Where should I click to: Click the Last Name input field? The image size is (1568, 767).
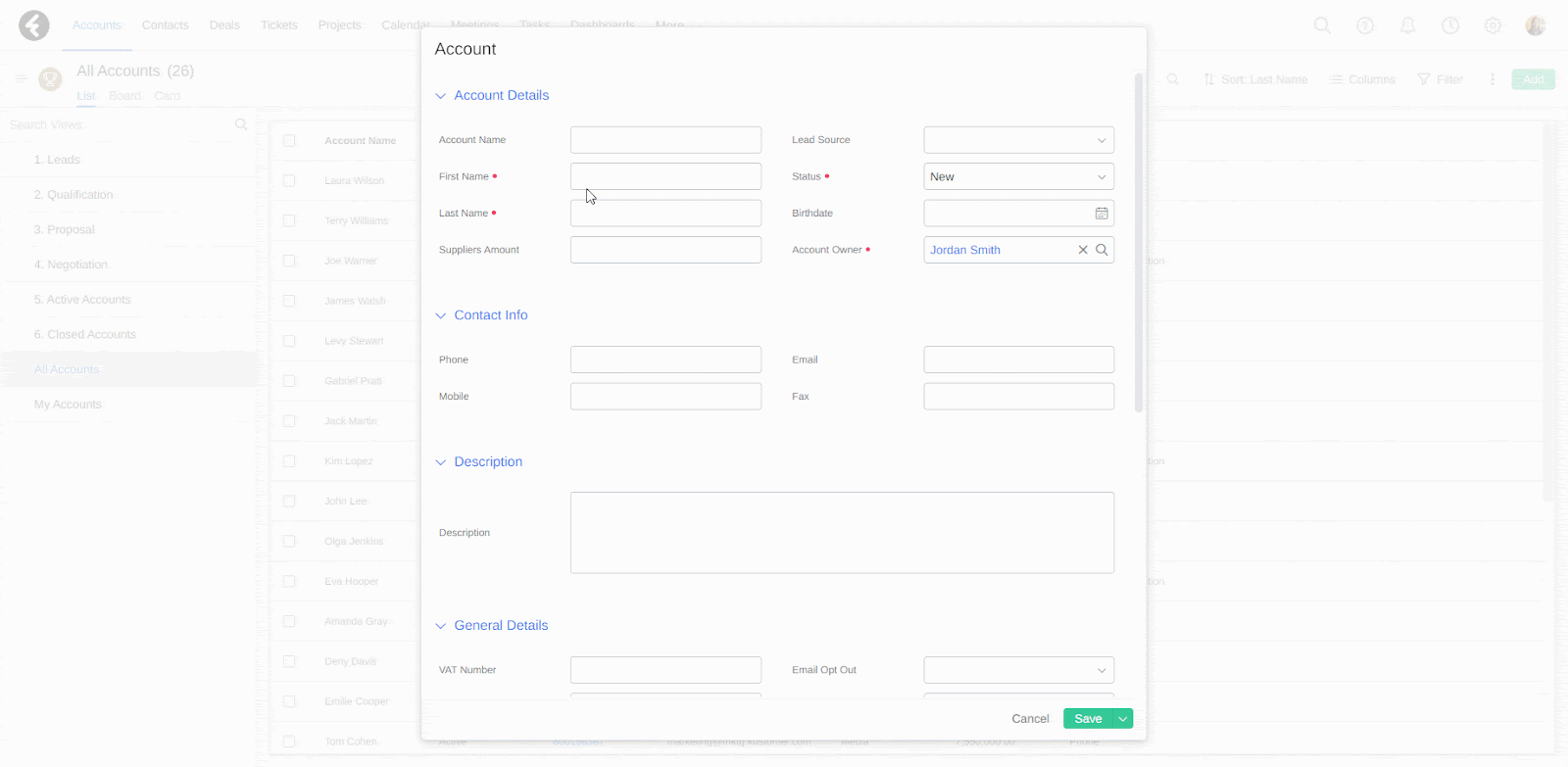665,214
